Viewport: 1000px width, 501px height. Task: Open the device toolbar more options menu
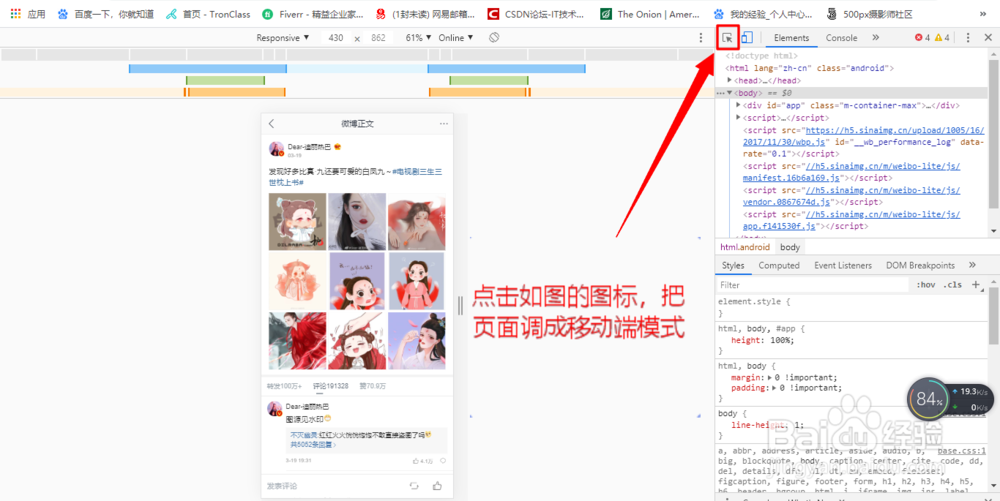pos(701,38)
